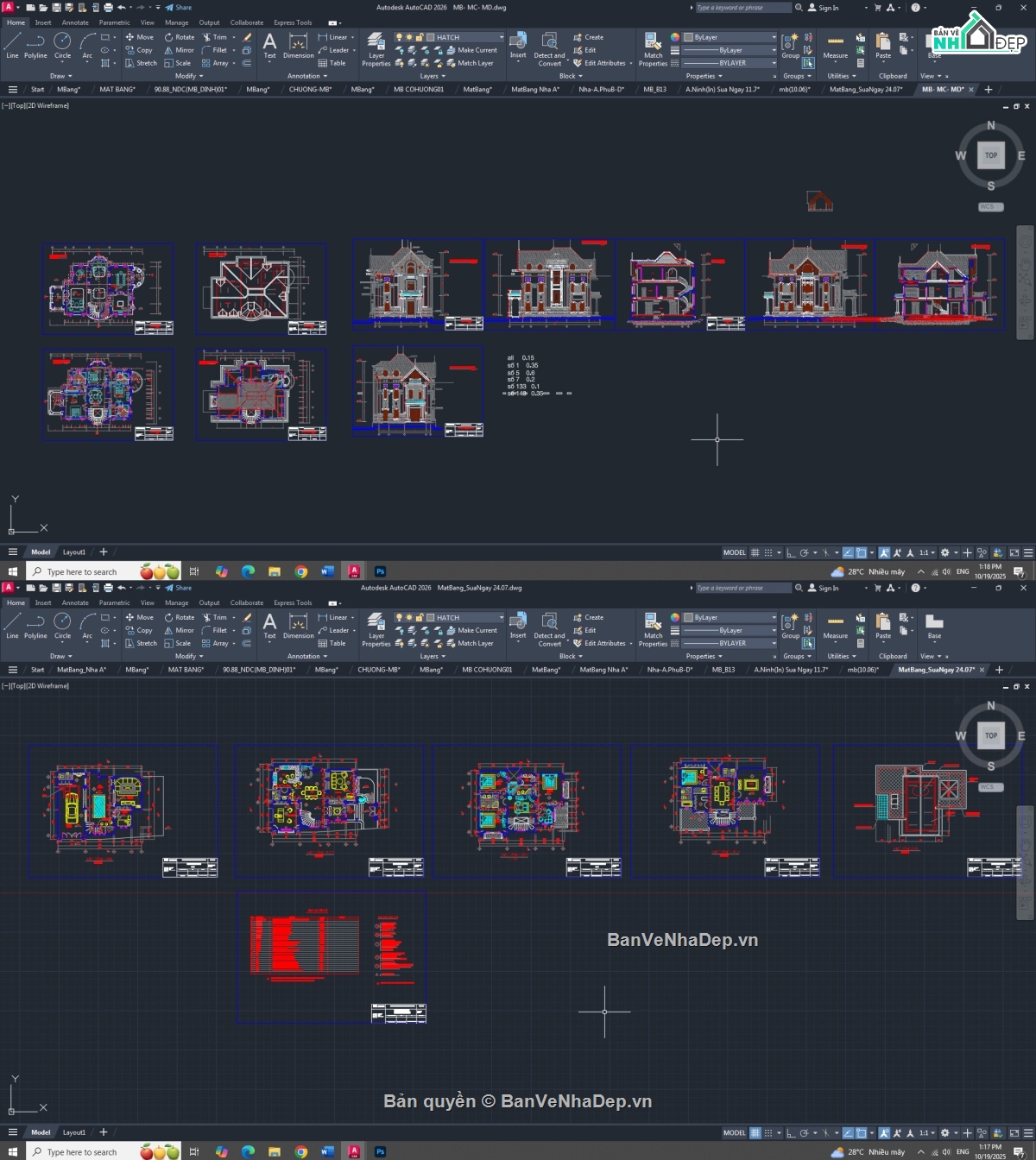The image size is (1036, 1160).
Task: Select the Text tool in the upper ribbon
Action: (269, 45)
